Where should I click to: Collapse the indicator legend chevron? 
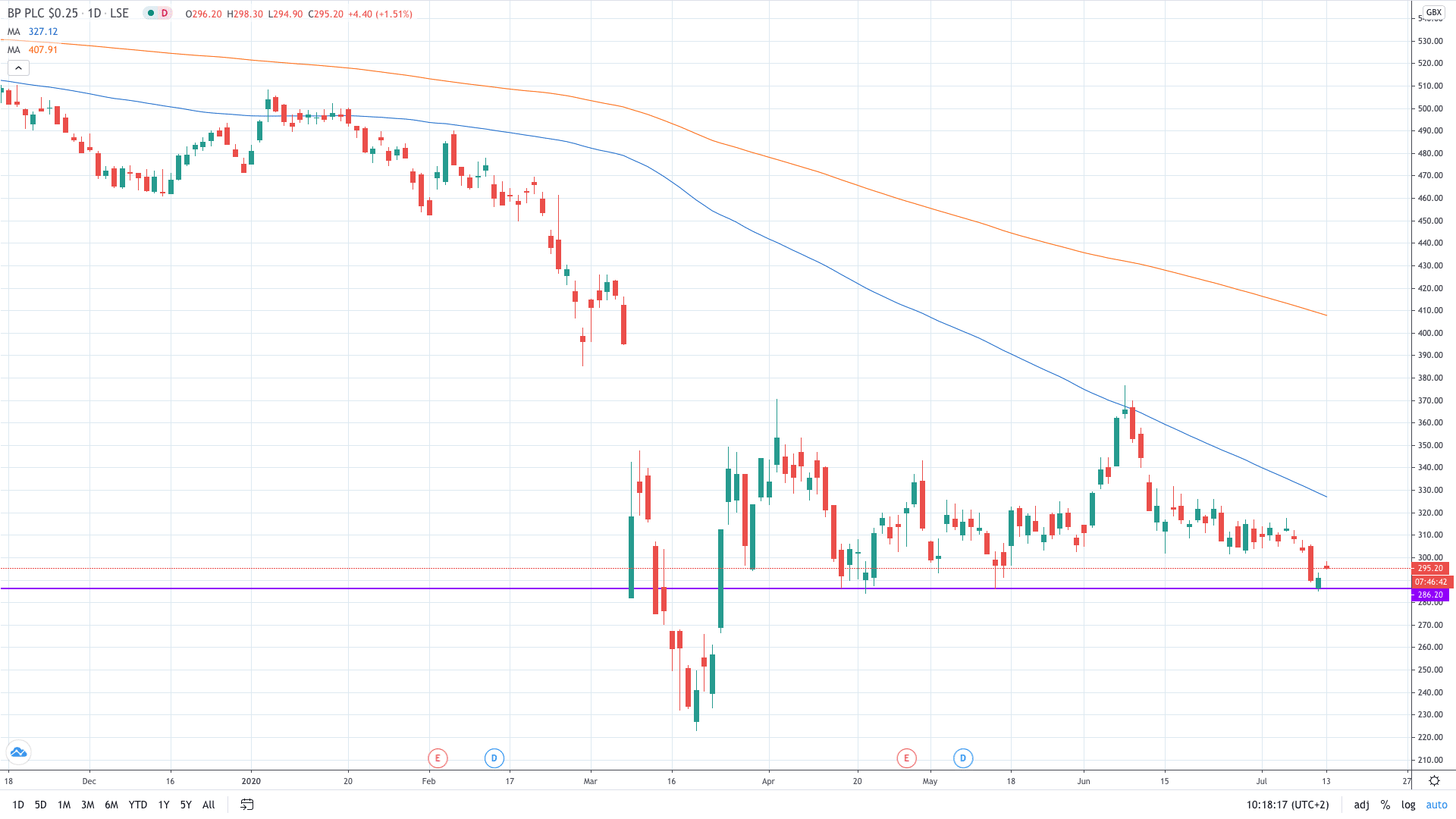pyautogui.click(x=18, y=68)
